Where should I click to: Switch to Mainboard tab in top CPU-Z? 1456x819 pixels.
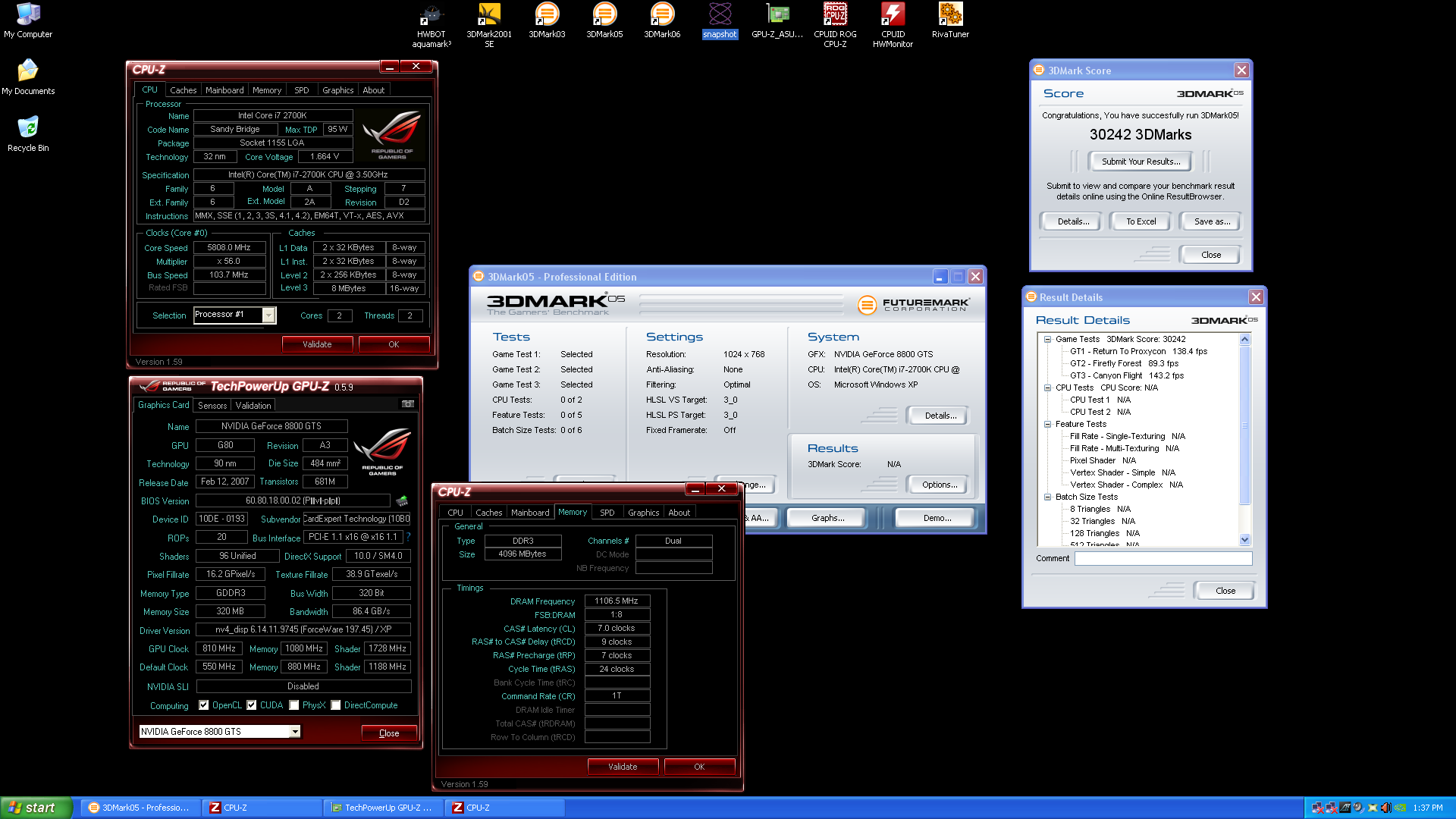coord(224,90)
